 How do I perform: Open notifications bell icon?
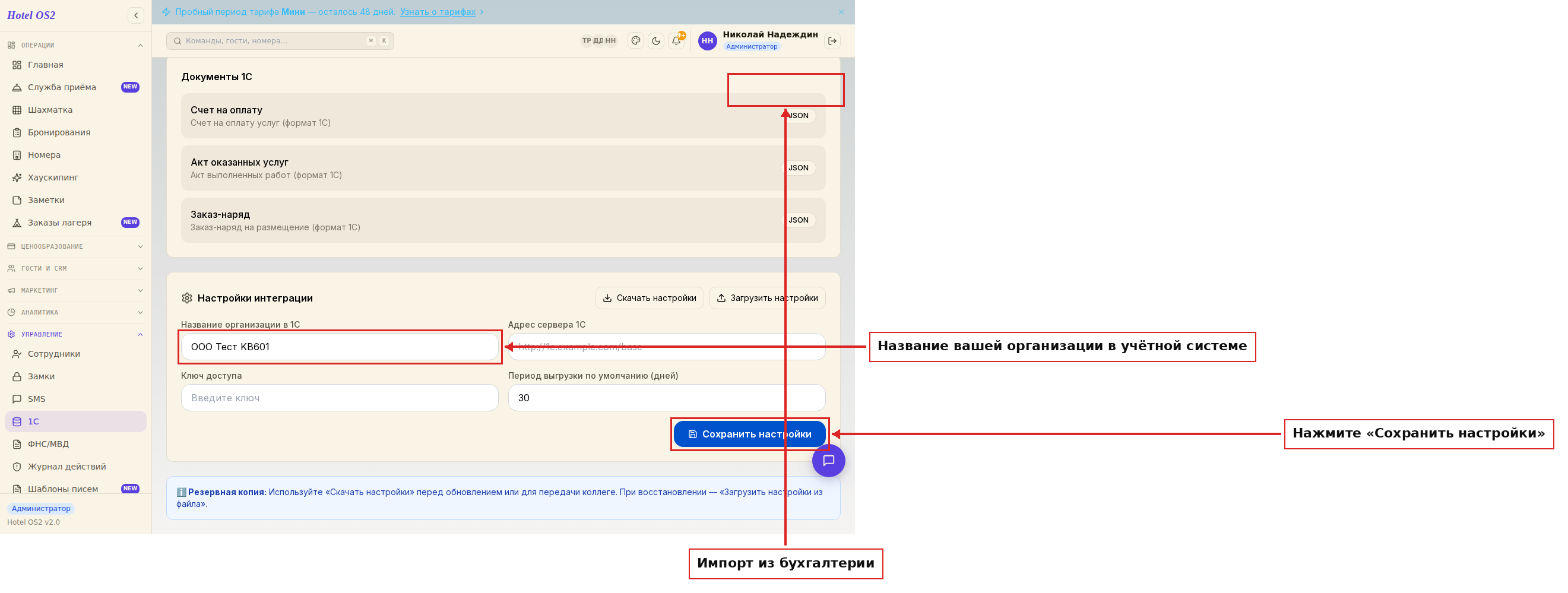tap(676, 41)
